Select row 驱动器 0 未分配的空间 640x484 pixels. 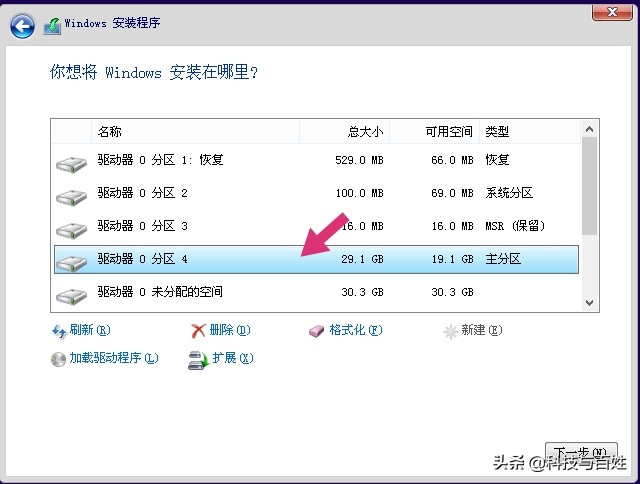tap(316, 292)
